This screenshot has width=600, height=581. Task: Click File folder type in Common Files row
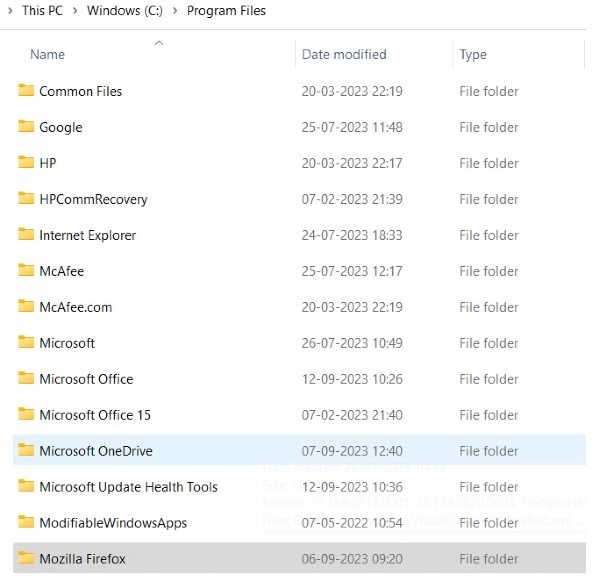click(489, 91)
